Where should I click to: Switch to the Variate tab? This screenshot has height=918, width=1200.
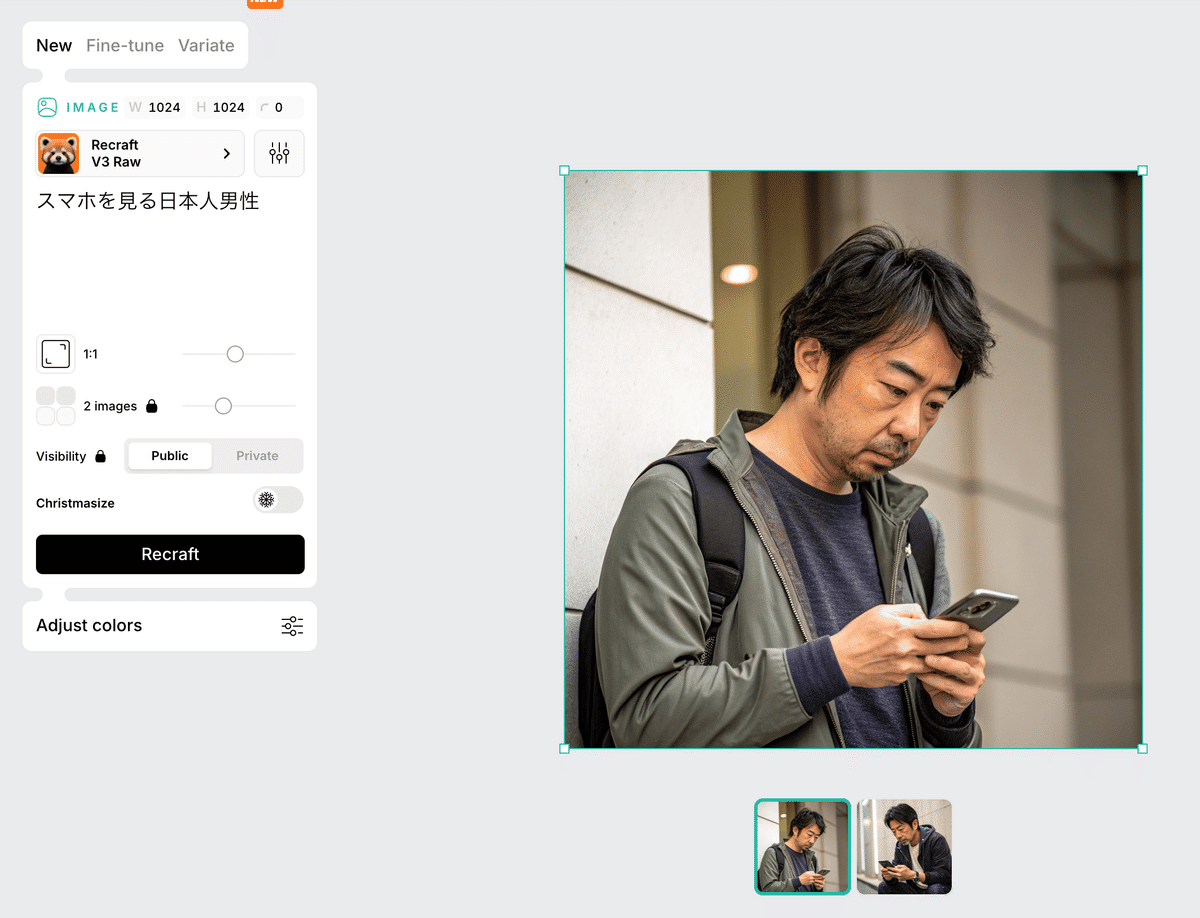(206, 45)
